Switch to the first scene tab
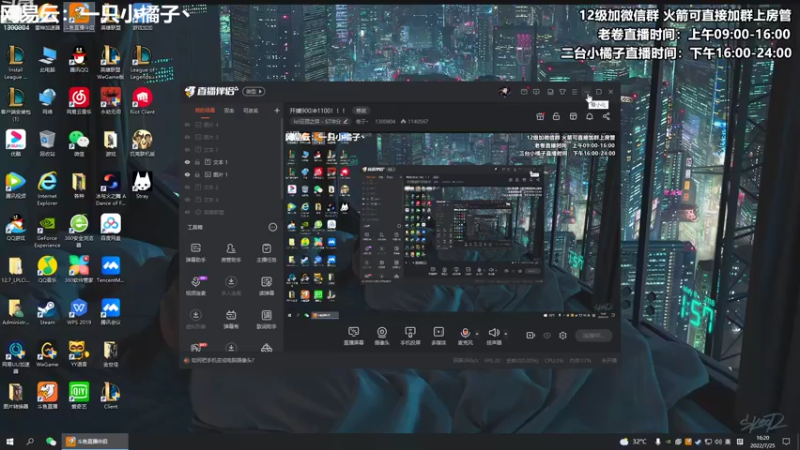The height and width of the screenshot is (450, 800). (x=205, y=110)
